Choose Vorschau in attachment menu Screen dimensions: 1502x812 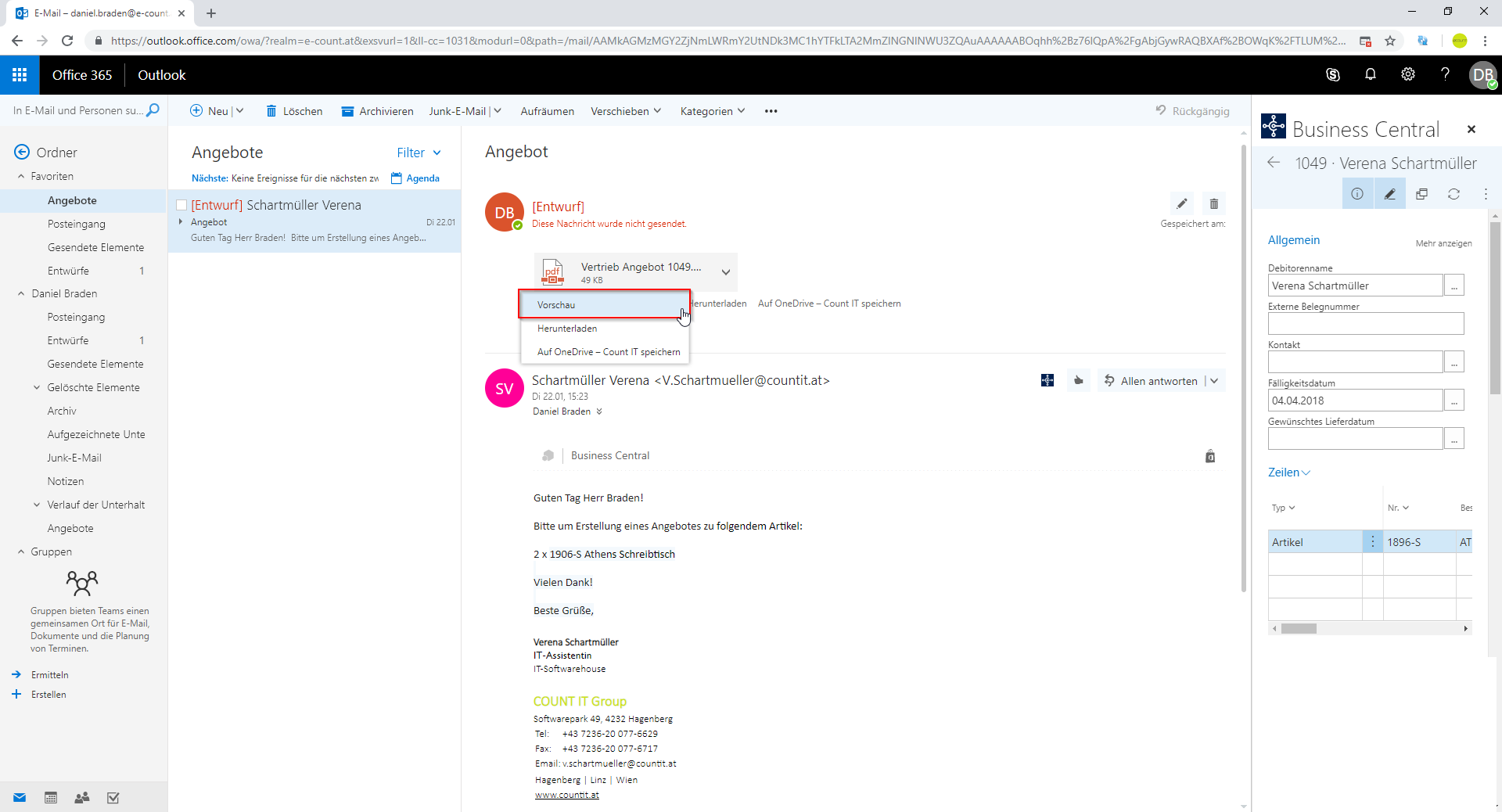[x=605, y=304]
